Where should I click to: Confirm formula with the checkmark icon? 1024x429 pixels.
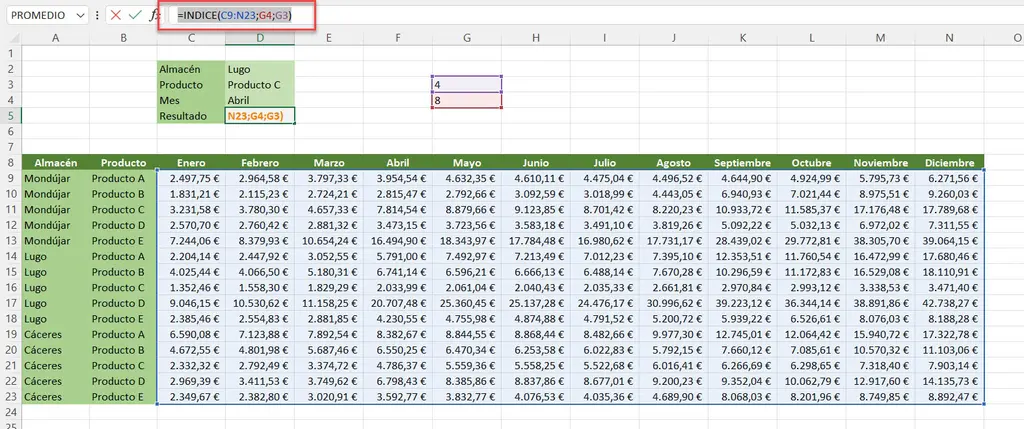point(135,15)
